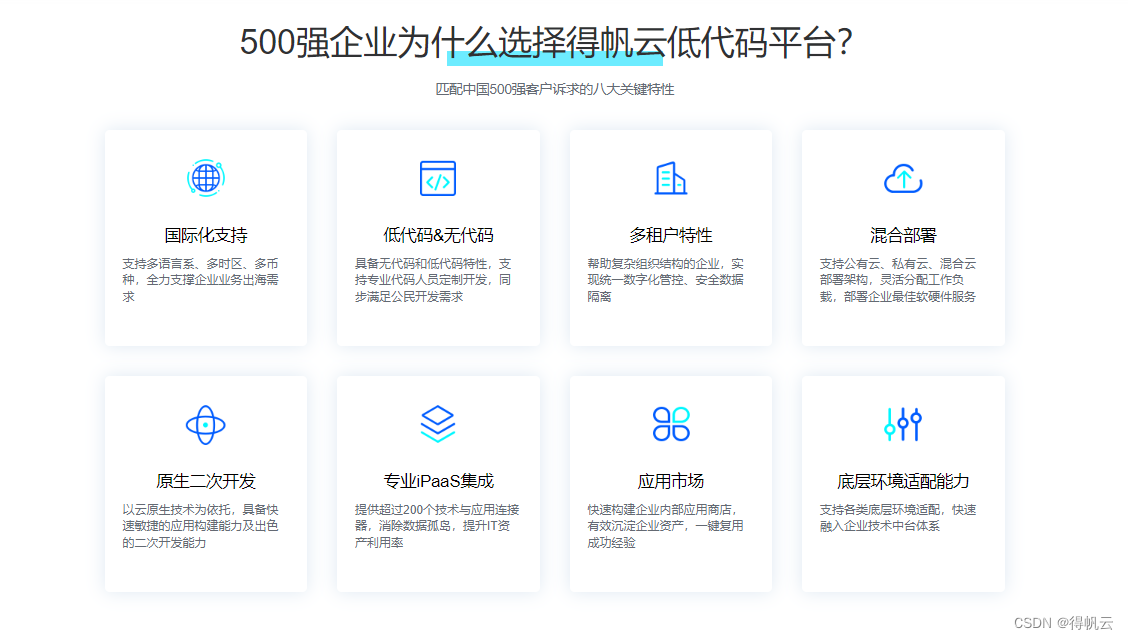Click the atom orbit icon for 原生二次开发
This screenshot has width=1128, height=639.
point(206,425)
